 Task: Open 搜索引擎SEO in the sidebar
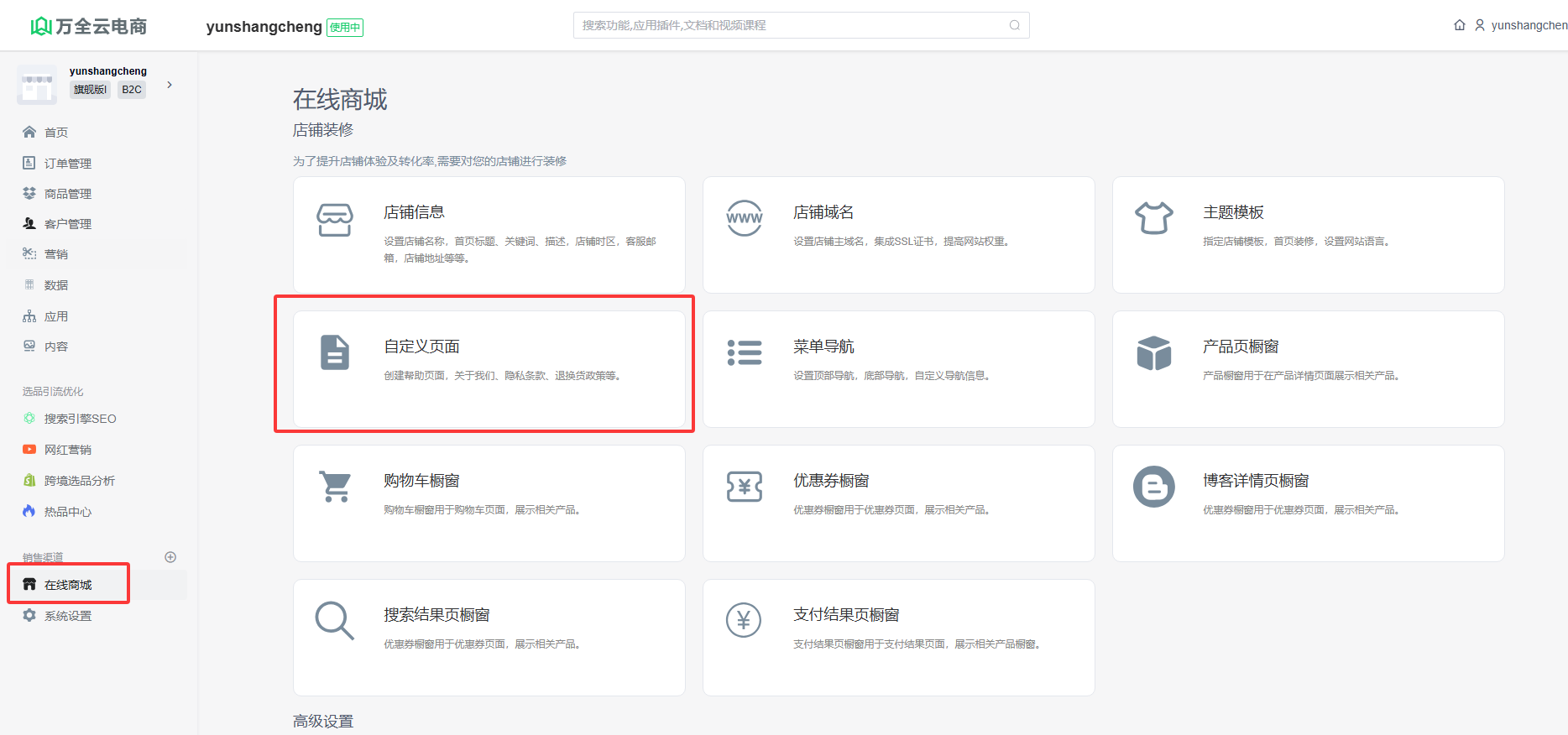click(x=80, y=419)
